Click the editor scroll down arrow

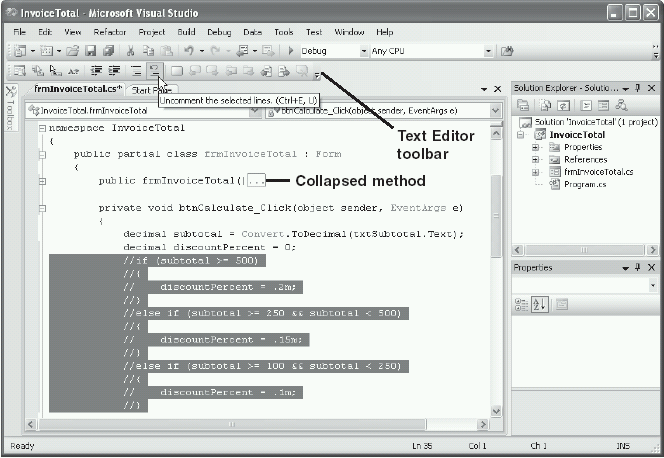pyautogui.click(x=496, y=411)
